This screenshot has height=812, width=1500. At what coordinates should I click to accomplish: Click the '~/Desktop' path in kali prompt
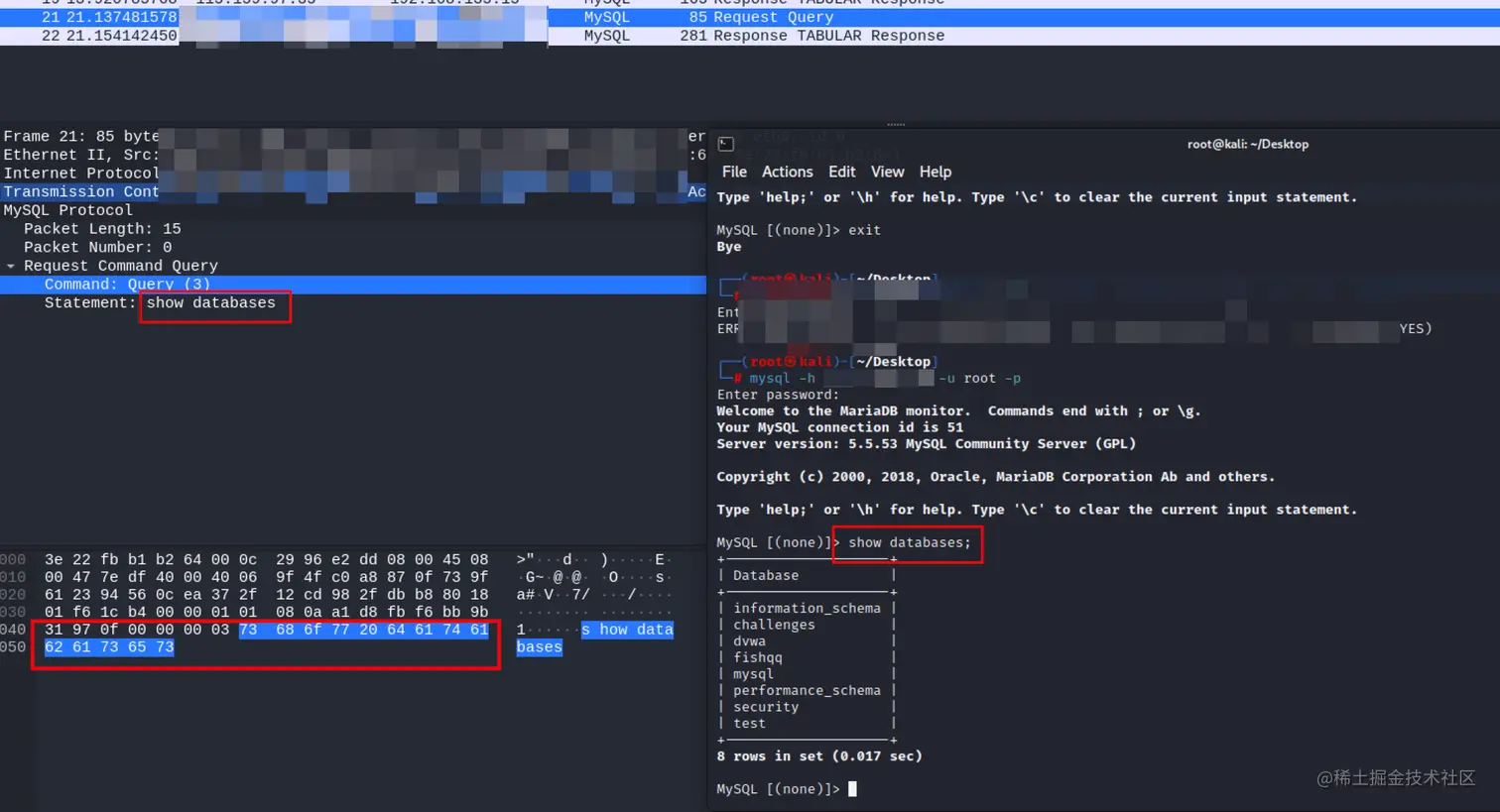coord(893,362)
